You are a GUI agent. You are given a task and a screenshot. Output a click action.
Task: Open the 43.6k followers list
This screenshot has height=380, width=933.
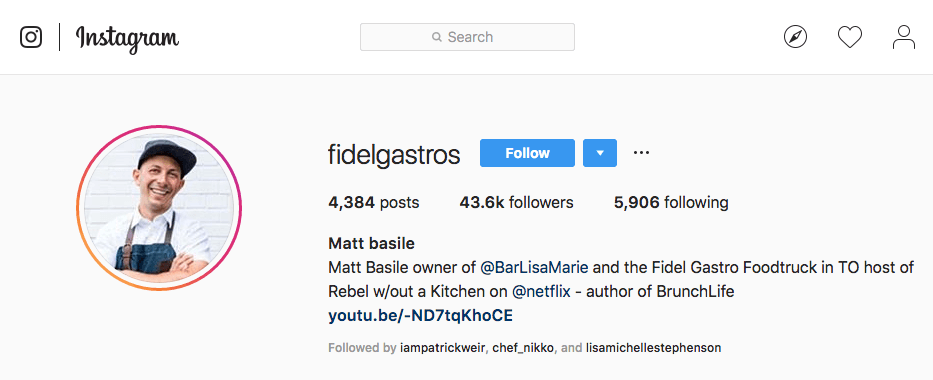(x=516, y=203)
